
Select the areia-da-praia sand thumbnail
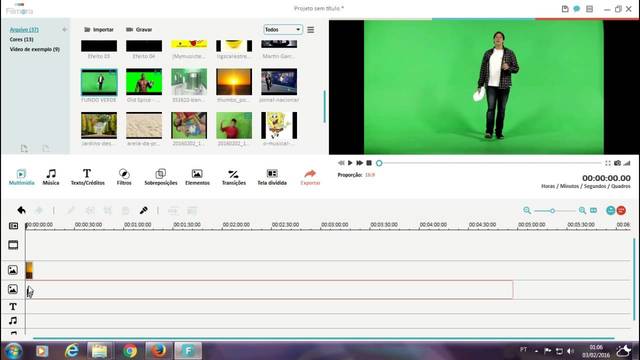coord(144,126)
